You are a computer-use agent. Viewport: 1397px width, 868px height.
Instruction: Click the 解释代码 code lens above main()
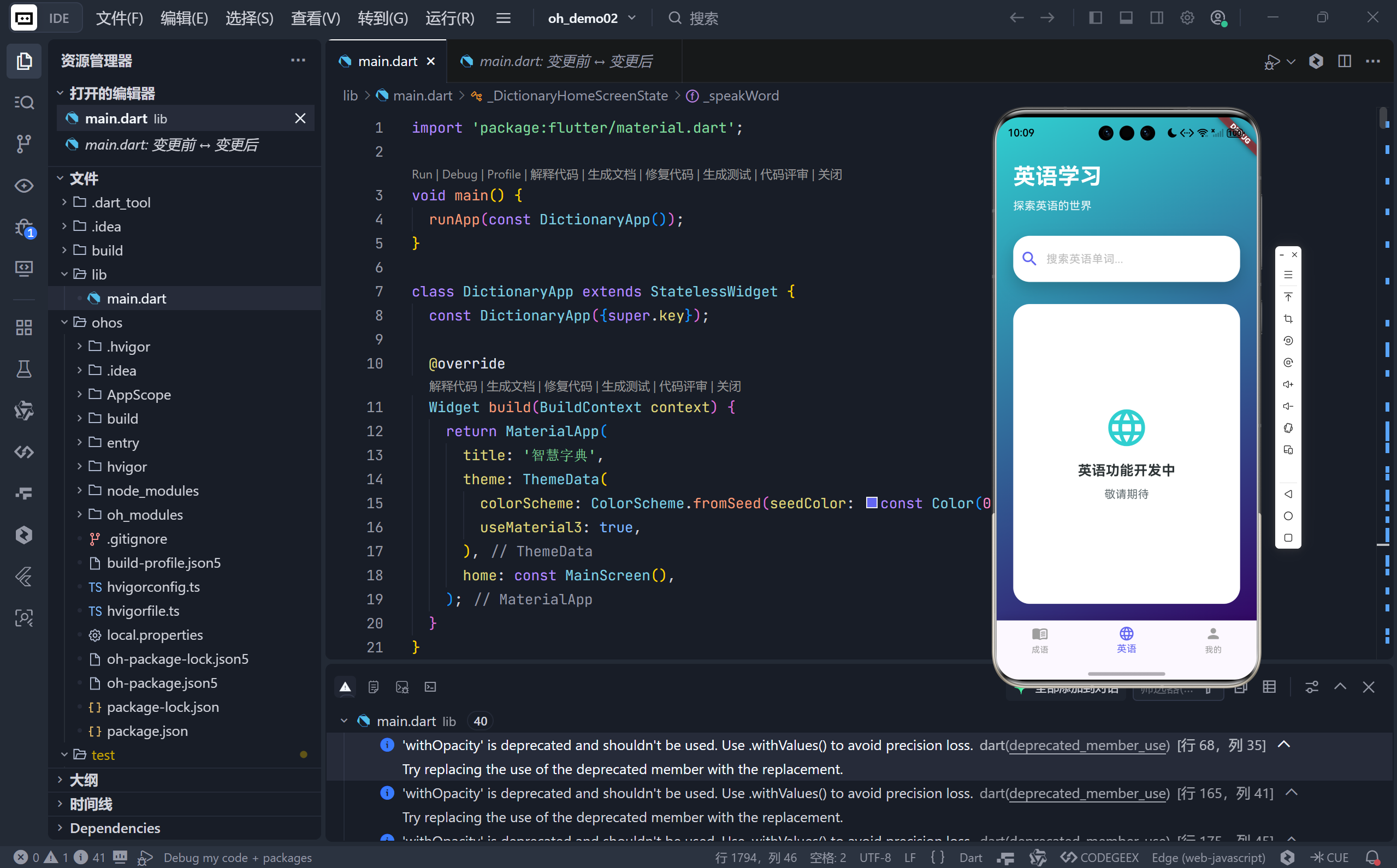(x=554, y=175)
